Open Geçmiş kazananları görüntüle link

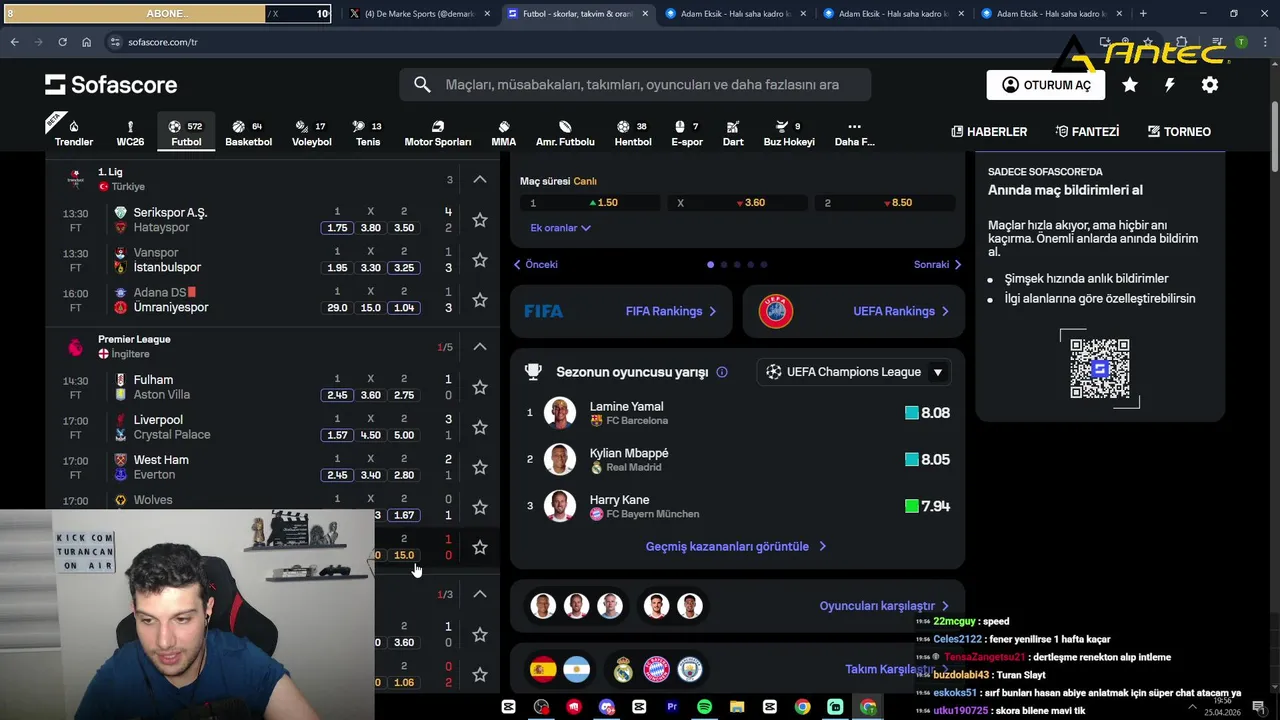pyautogui.click(x=736, y=547)
